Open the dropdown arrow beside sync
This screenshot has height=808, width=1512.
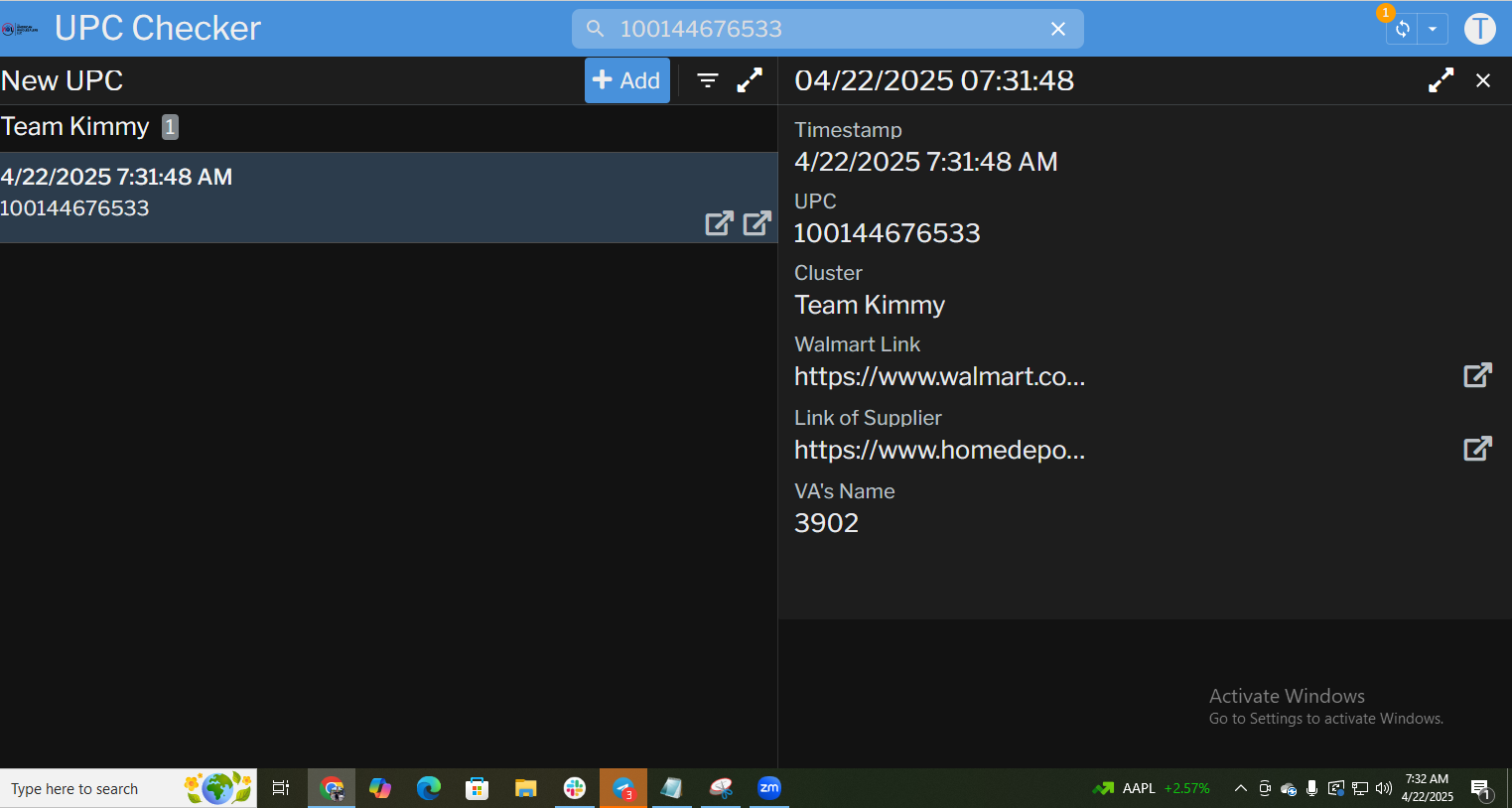click(x=1433, y=29)
